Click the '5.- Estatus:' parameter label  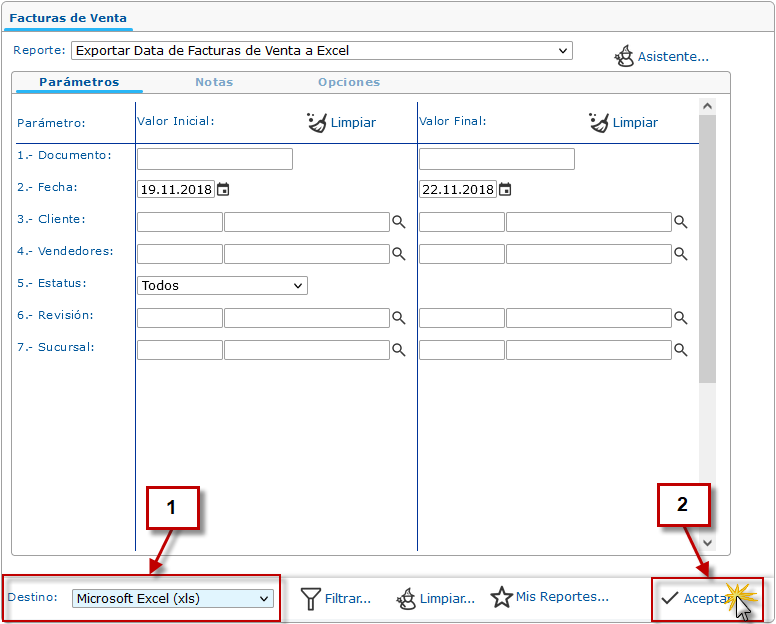pyautogui.click(x=52, y=284)
